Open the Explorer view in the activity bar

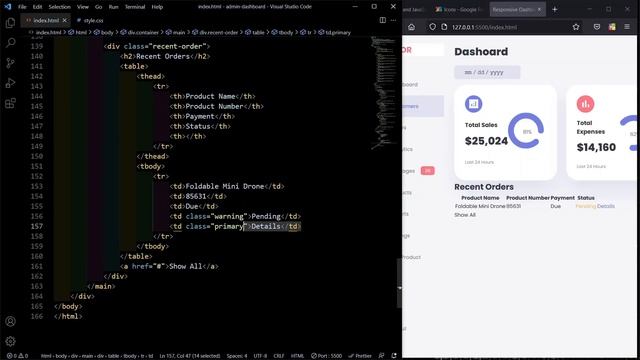(x=11, y=23)
